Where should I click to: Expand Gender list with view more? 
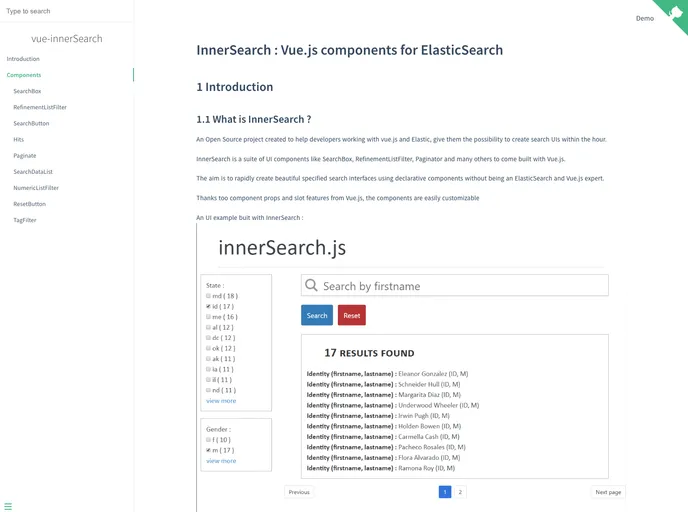[x=221, y=461]
